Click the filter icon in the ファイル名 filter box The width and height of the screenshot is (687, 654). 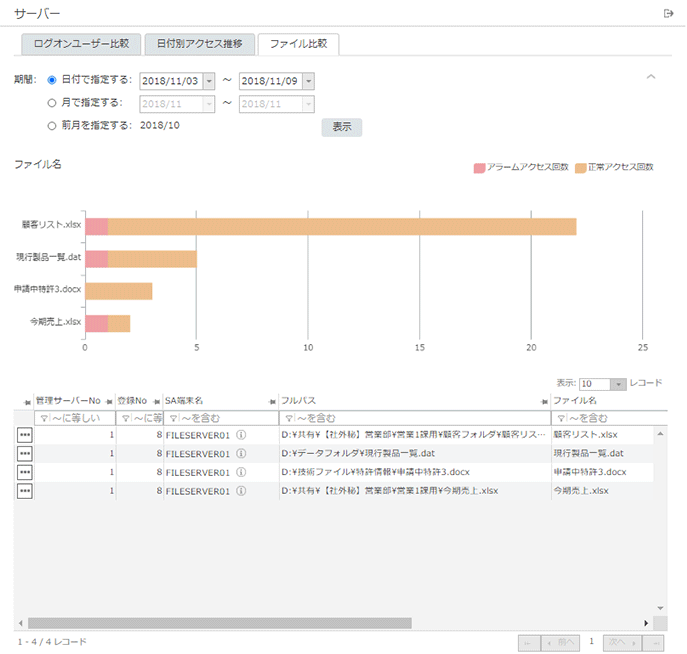560,418
